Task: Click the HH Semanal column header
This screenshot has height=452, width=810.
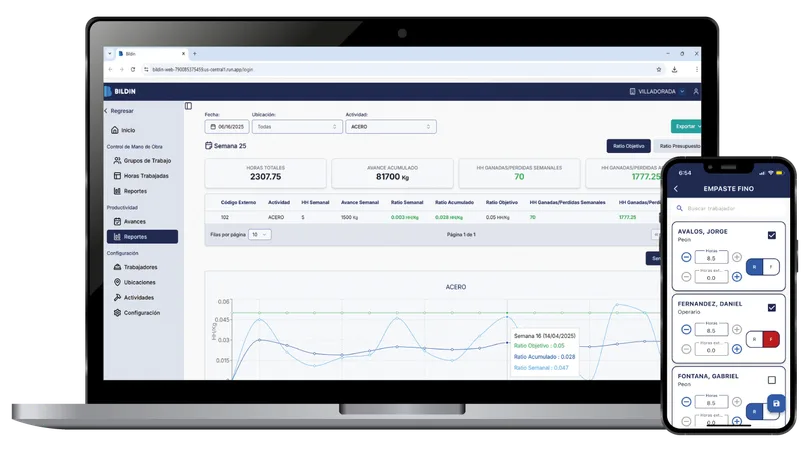Action: (315, 202)
